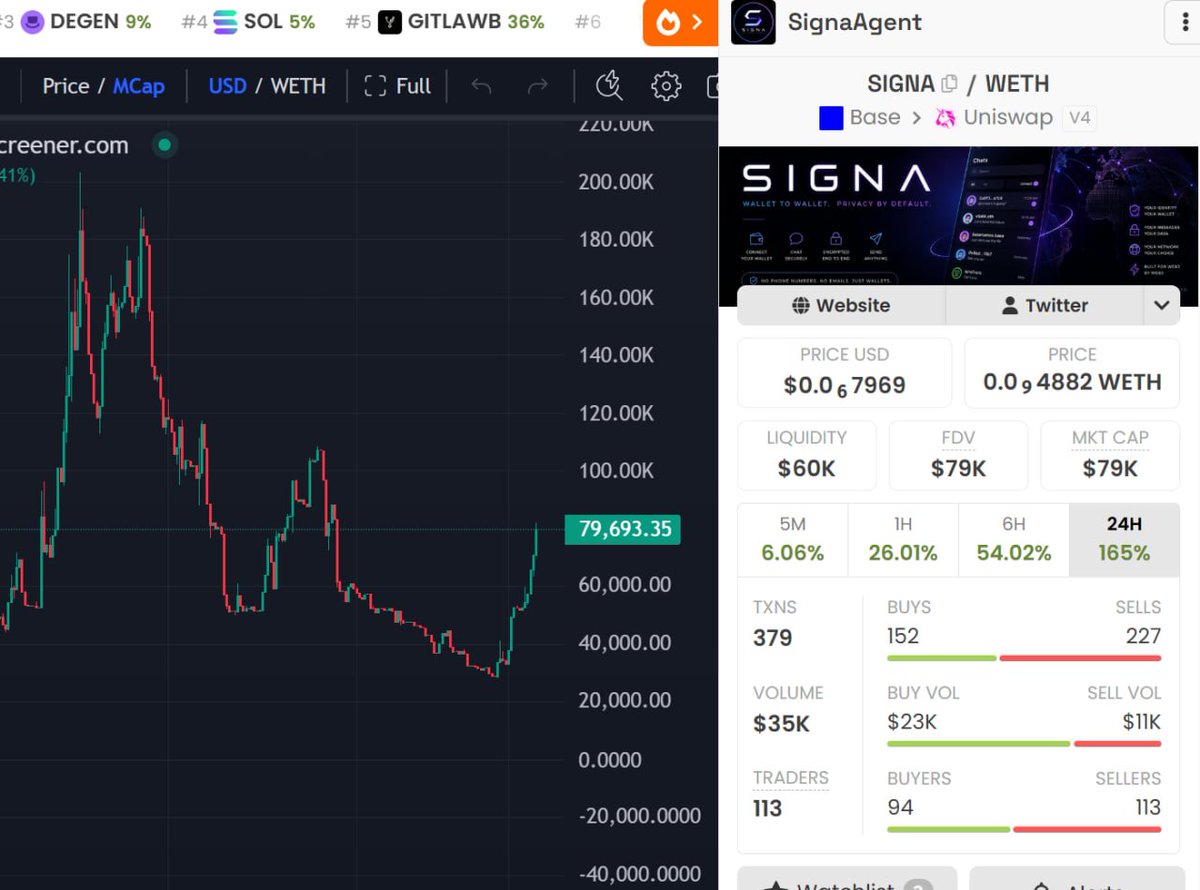This screenshot has width=1200, height=890.
Task: Select the 5M timeframe tab
Action: (792, 540)
